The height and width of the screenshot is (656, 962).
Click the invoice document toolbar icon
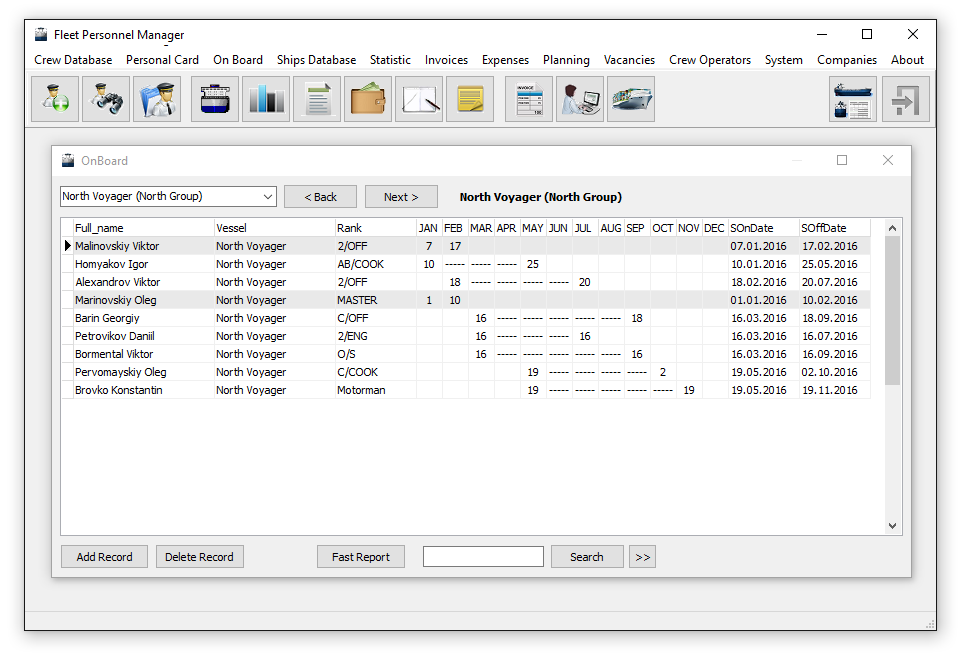[x=529, y=99]
